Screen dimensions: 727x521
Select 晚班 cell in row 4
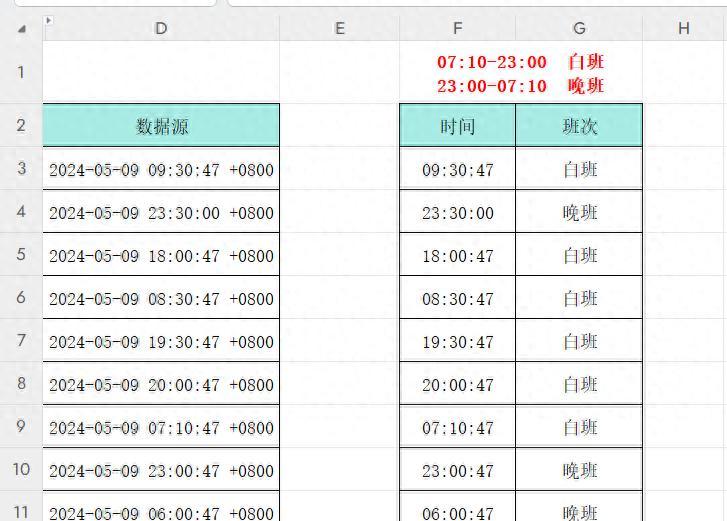579,211
